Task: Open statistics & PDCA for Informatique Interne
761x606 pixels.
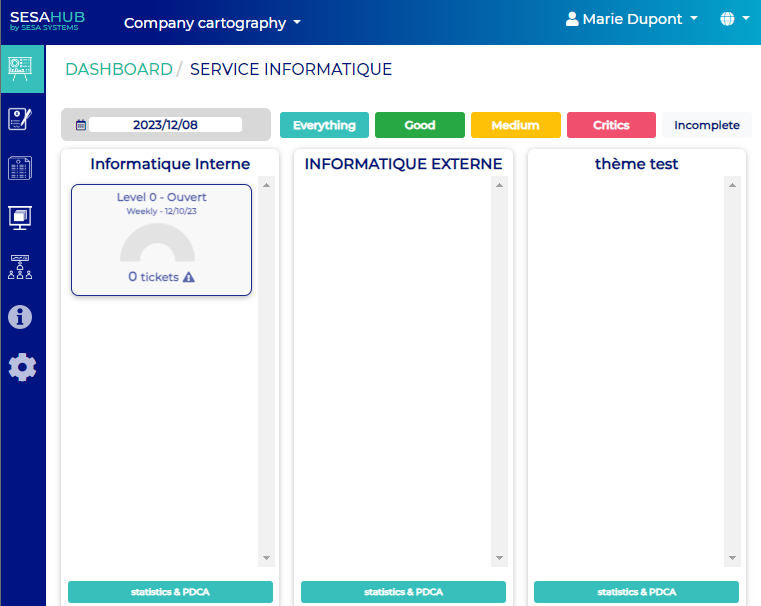Action: [170, 592]
